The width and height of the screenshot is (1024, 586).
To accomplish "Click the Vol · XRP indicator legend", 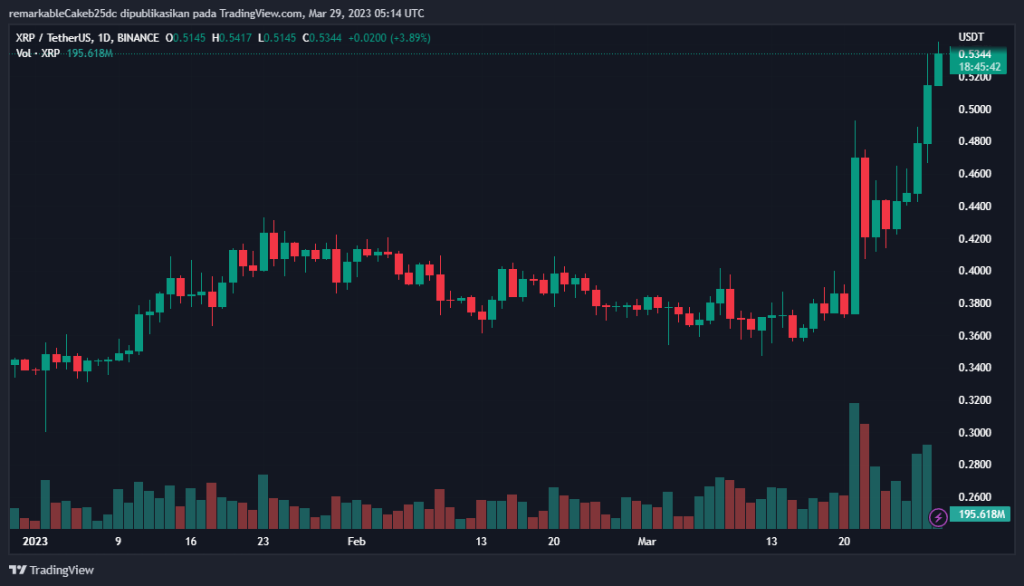I will point(40,53).
